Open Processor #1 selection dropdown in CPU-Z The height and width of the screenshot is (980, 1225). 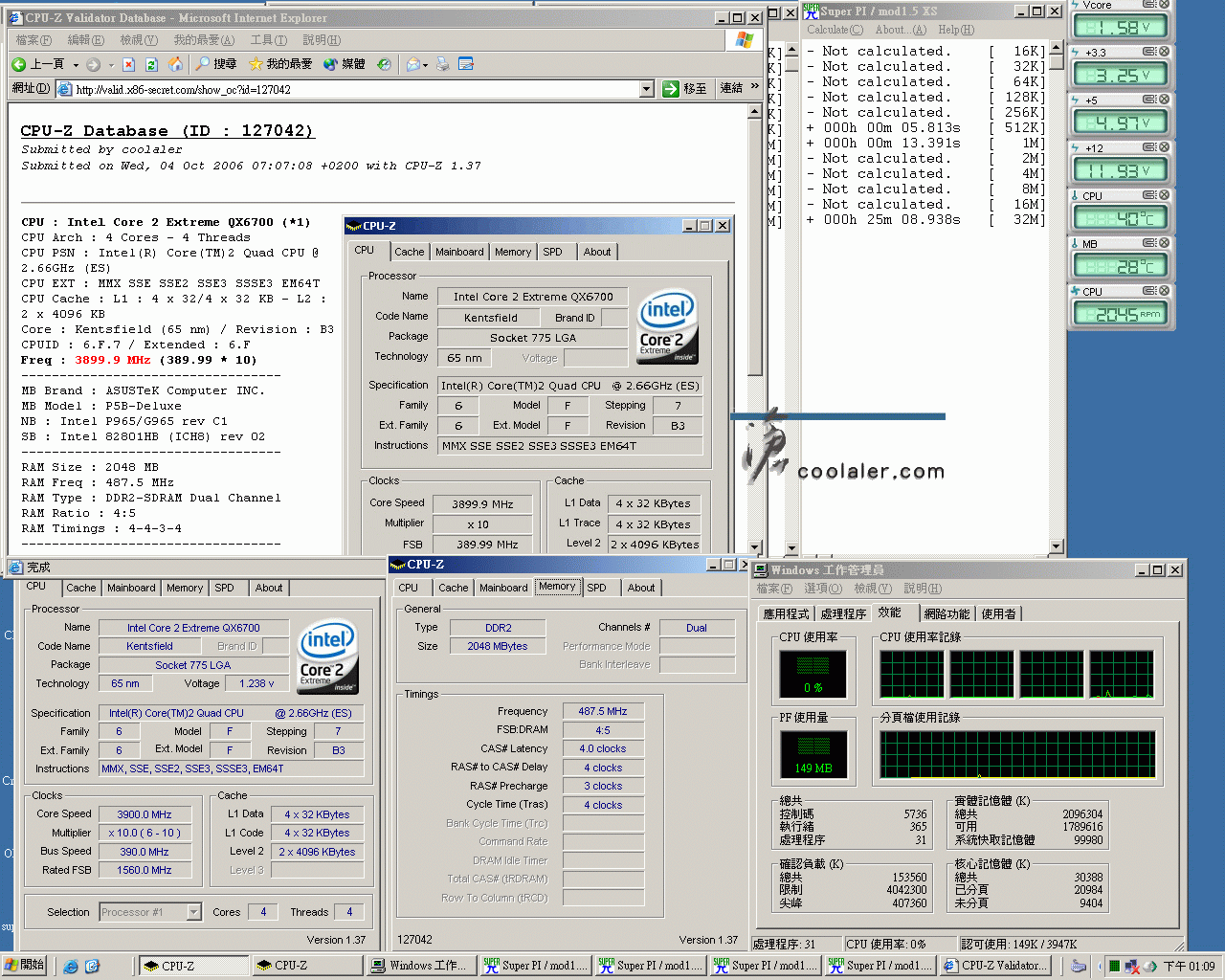click(x=193, y=912)
